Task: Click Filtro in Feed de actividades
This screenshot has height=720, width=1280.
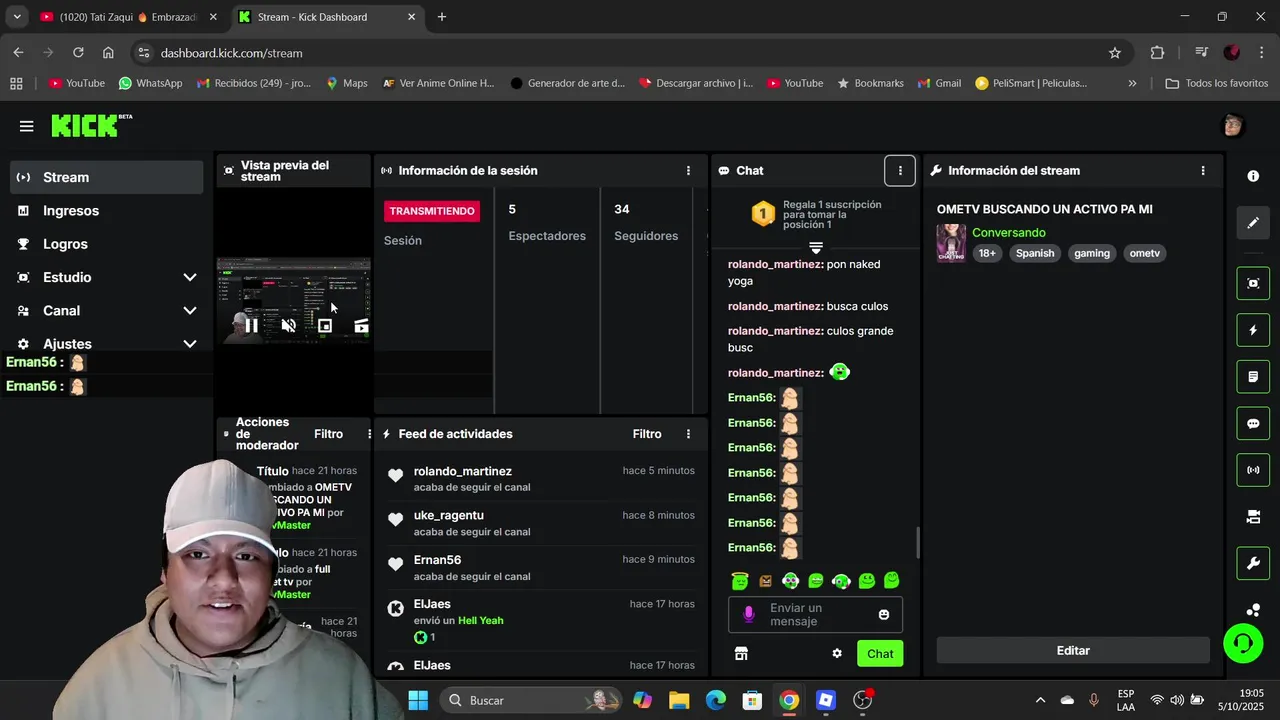Action: click(x=647, y=434)
